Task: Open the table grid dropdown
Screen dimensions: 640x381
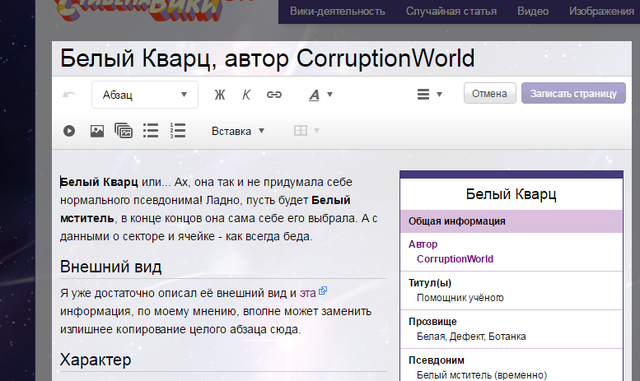Action: [x=306, y=131]
